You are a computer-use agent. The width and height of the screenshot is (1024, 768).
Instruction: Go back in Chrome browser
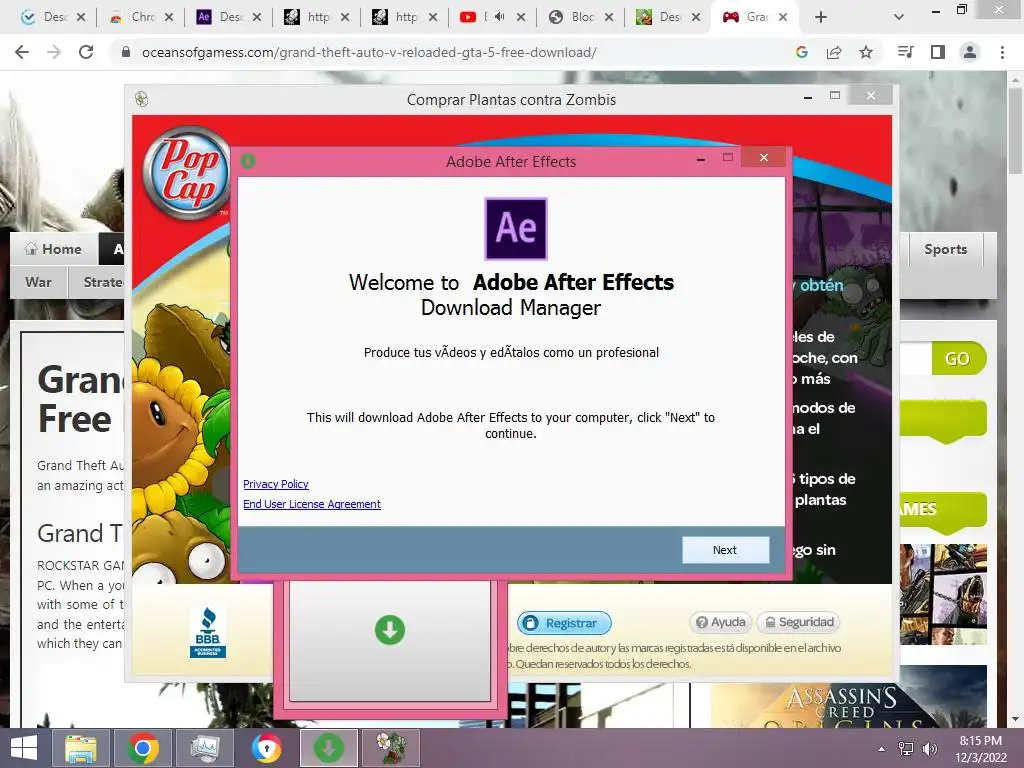[x=22, y=52]
